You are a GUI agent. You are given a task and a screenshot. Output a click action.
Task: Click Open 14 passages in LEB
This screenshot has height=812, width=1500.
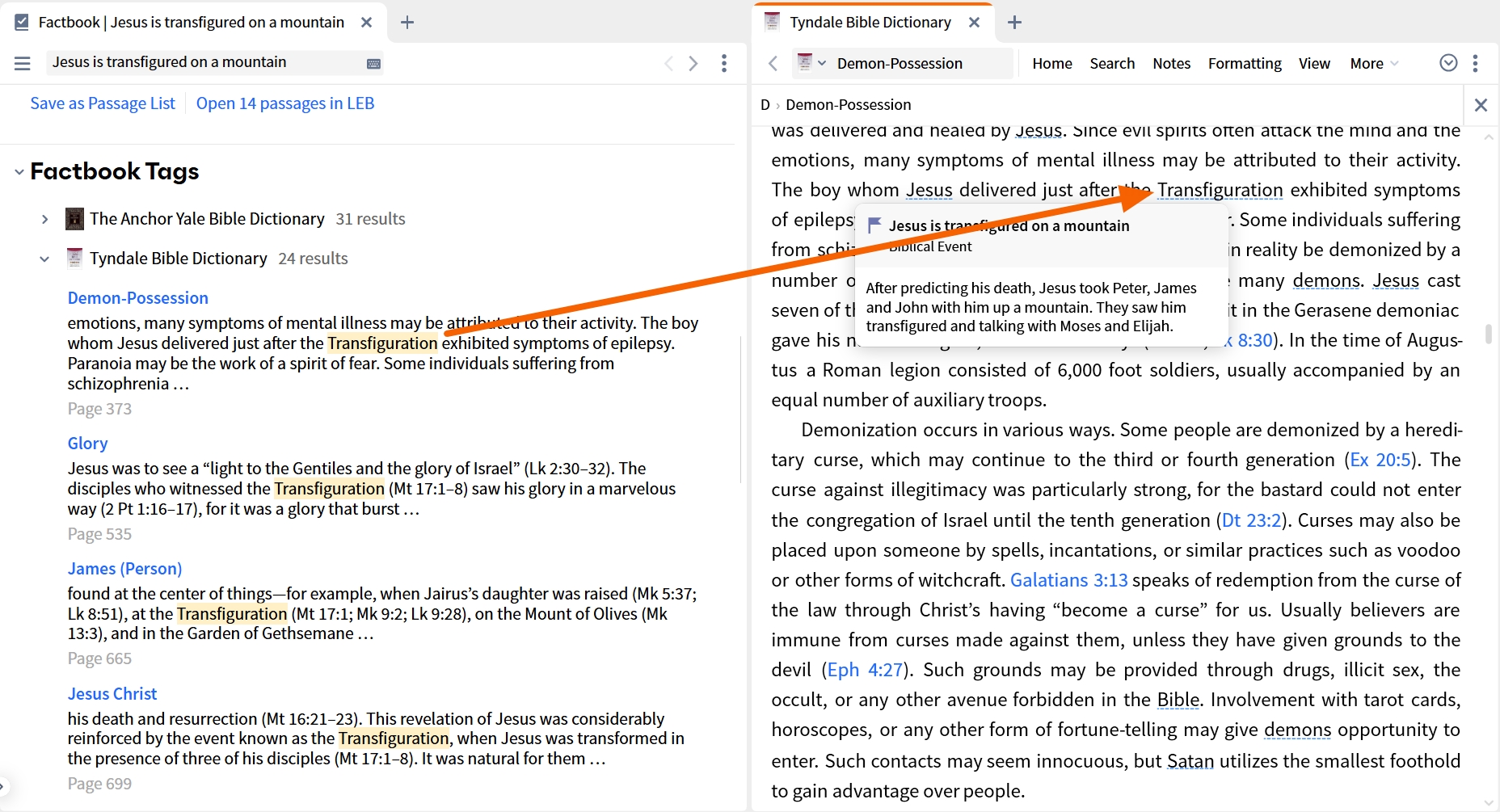coord(285,103)
